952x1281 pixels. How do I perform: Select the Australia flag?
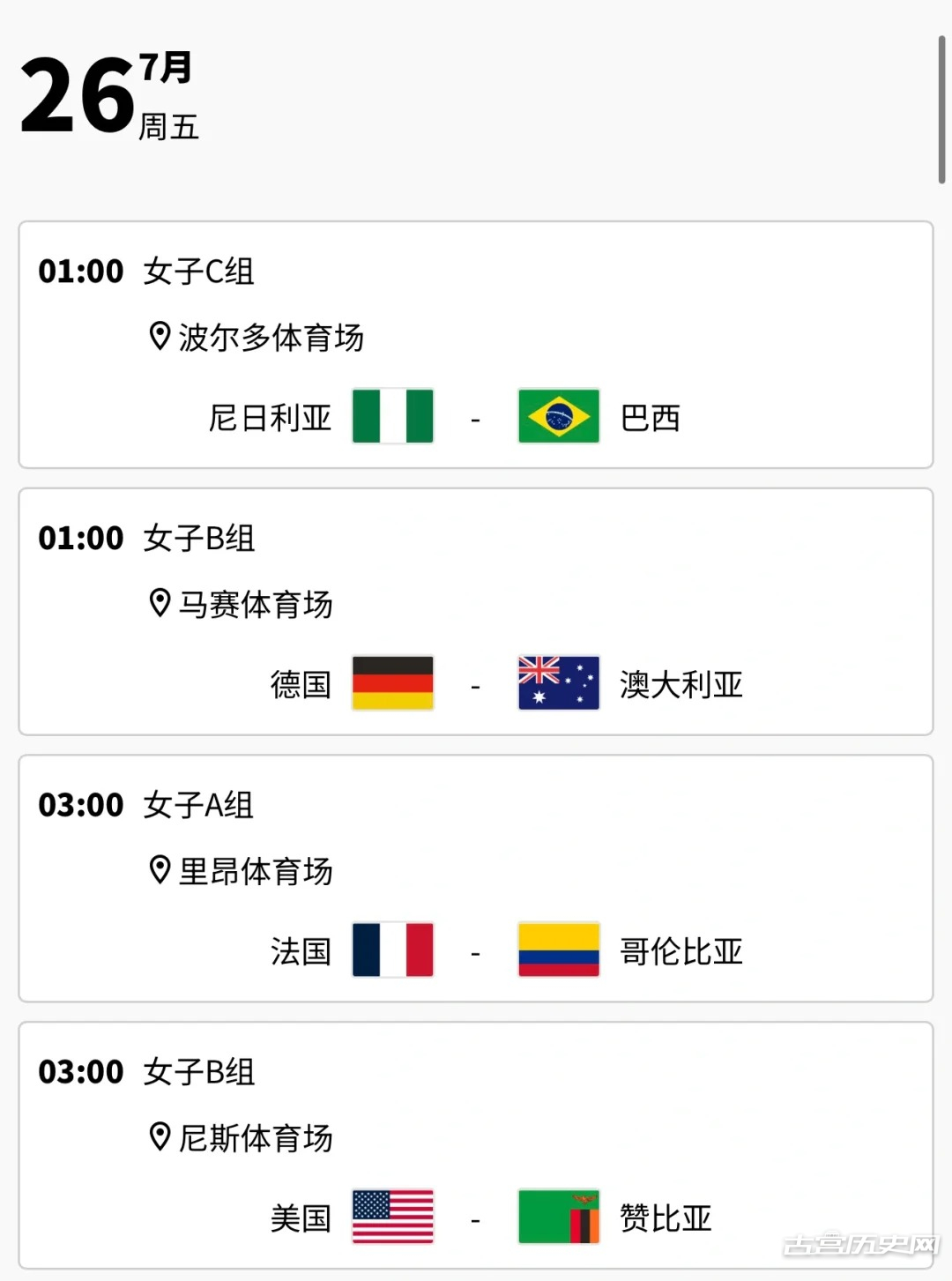pyautogui.click(x=559, y=683)
